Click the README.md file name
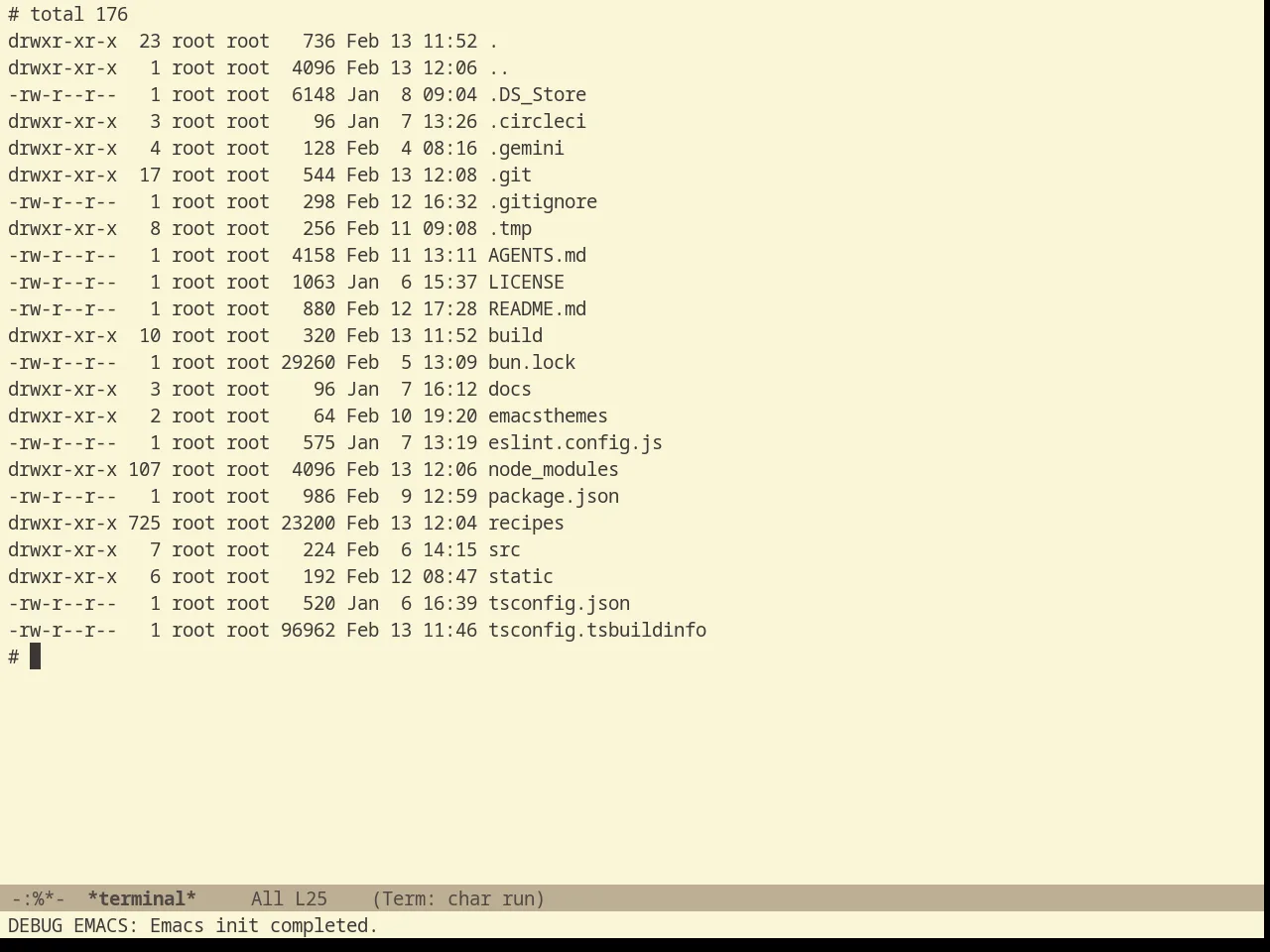This screenshot has width=1270, height=952. [x=537, y=309]
